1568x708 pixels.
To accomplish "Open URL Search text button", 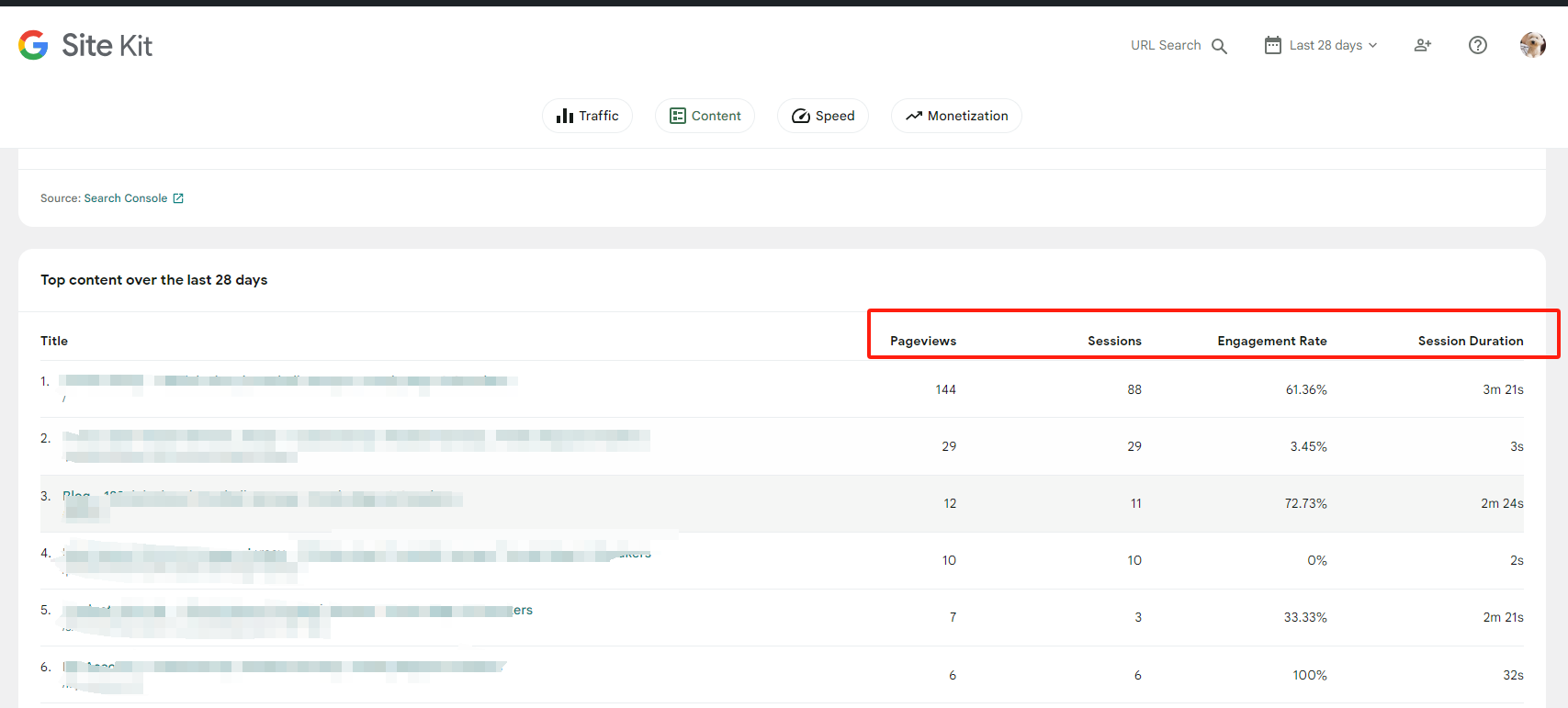I will 1165,45.
